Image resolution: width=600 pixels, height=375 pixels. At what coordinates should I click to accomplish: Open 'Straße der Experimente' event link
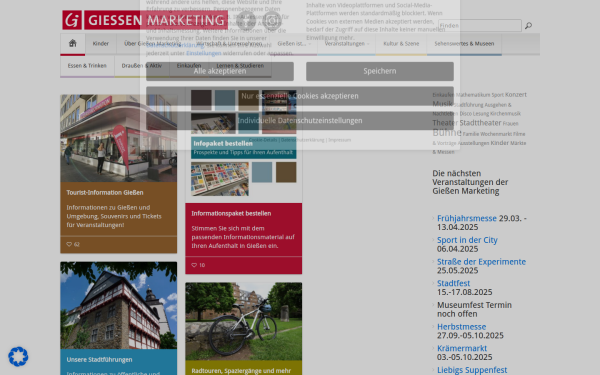click(481, 262)
